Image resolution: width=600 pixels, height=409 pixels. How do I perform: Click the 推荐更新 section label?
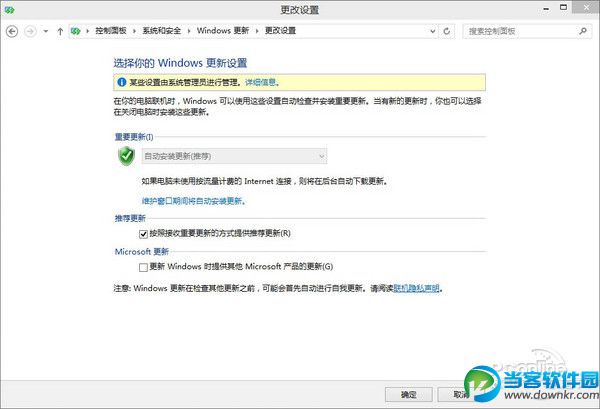[x=130, y=218]
